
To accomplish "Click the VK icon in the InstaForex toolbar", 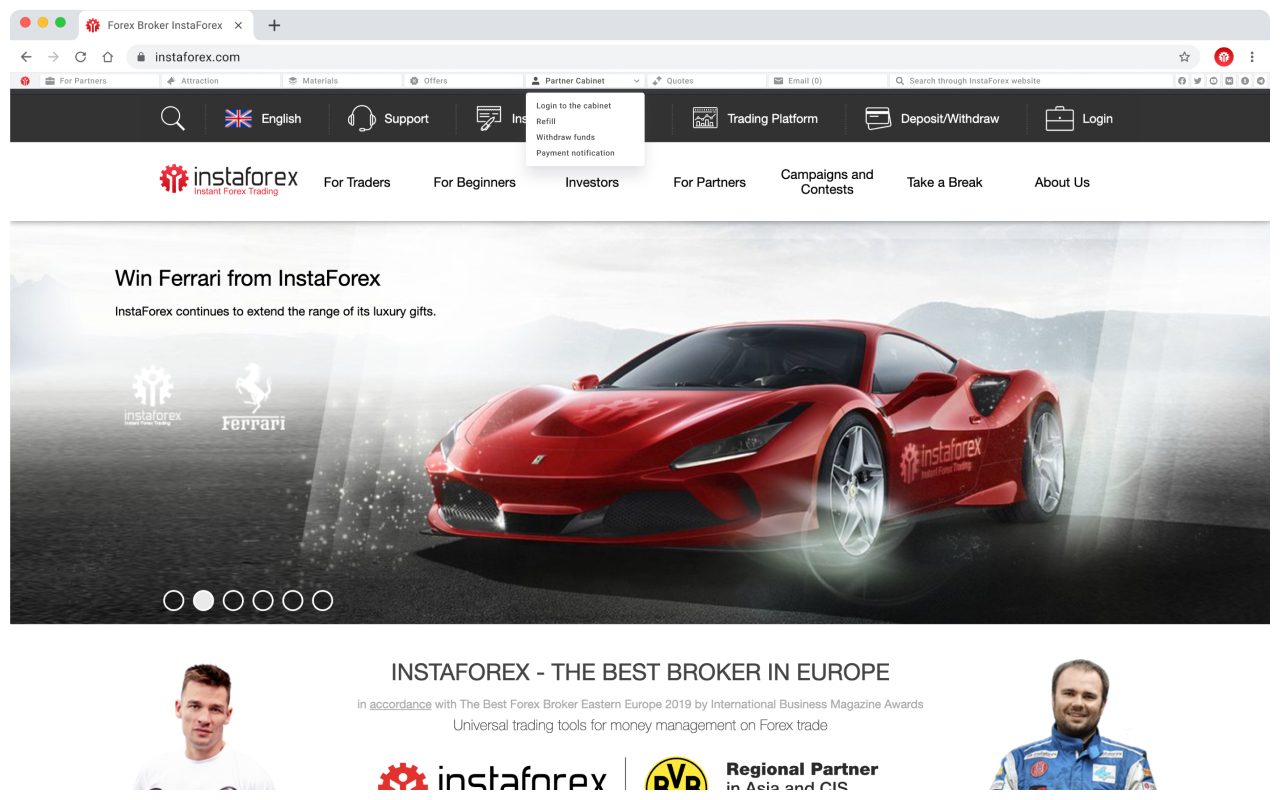I will click(x=1229, y=81).
